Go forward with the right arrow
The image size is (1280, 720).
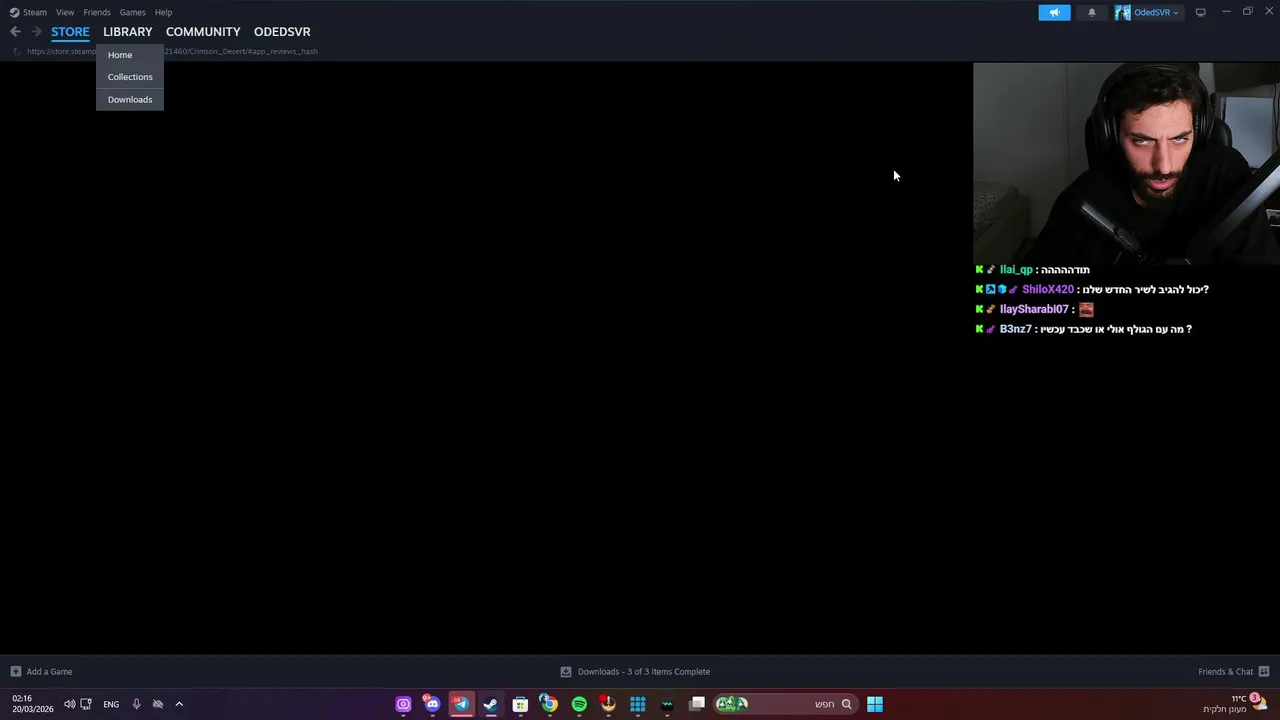[36, 32]
